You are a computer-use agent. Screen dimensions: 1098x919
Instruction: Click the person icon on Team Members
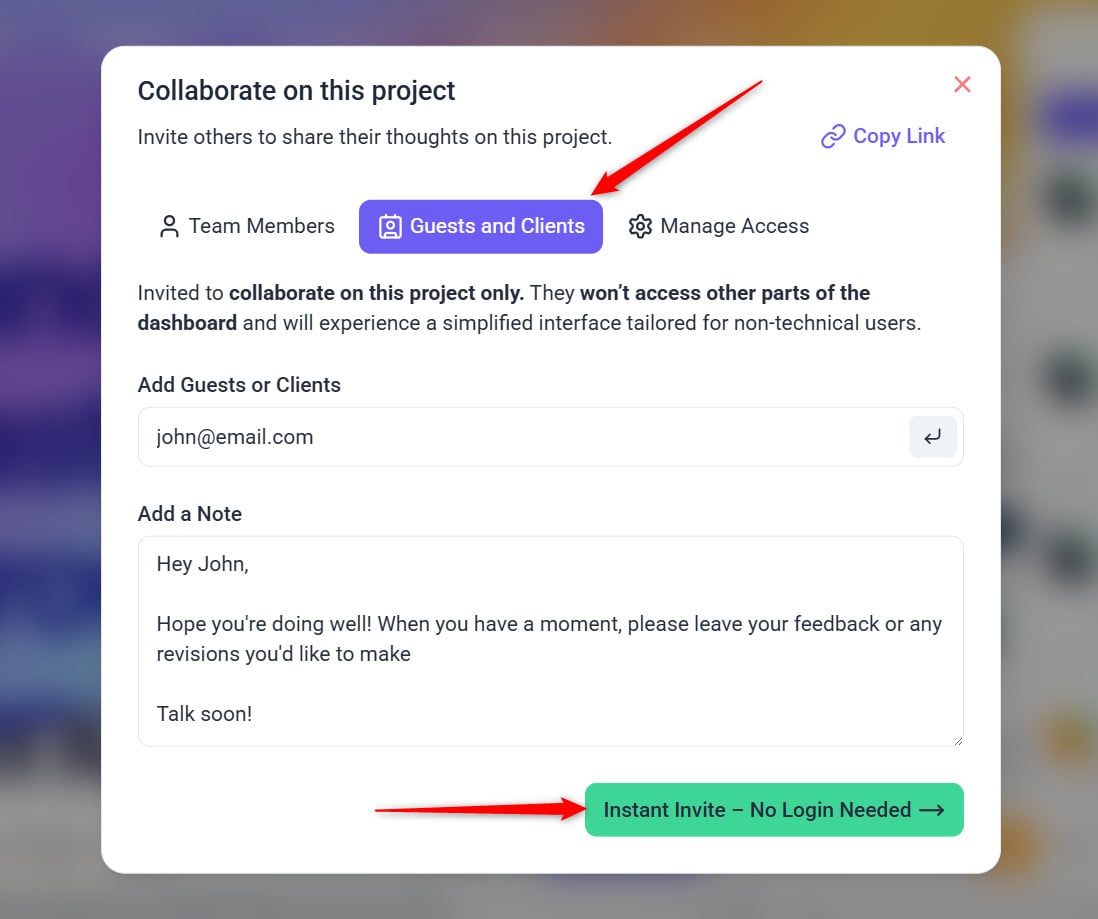169,226
